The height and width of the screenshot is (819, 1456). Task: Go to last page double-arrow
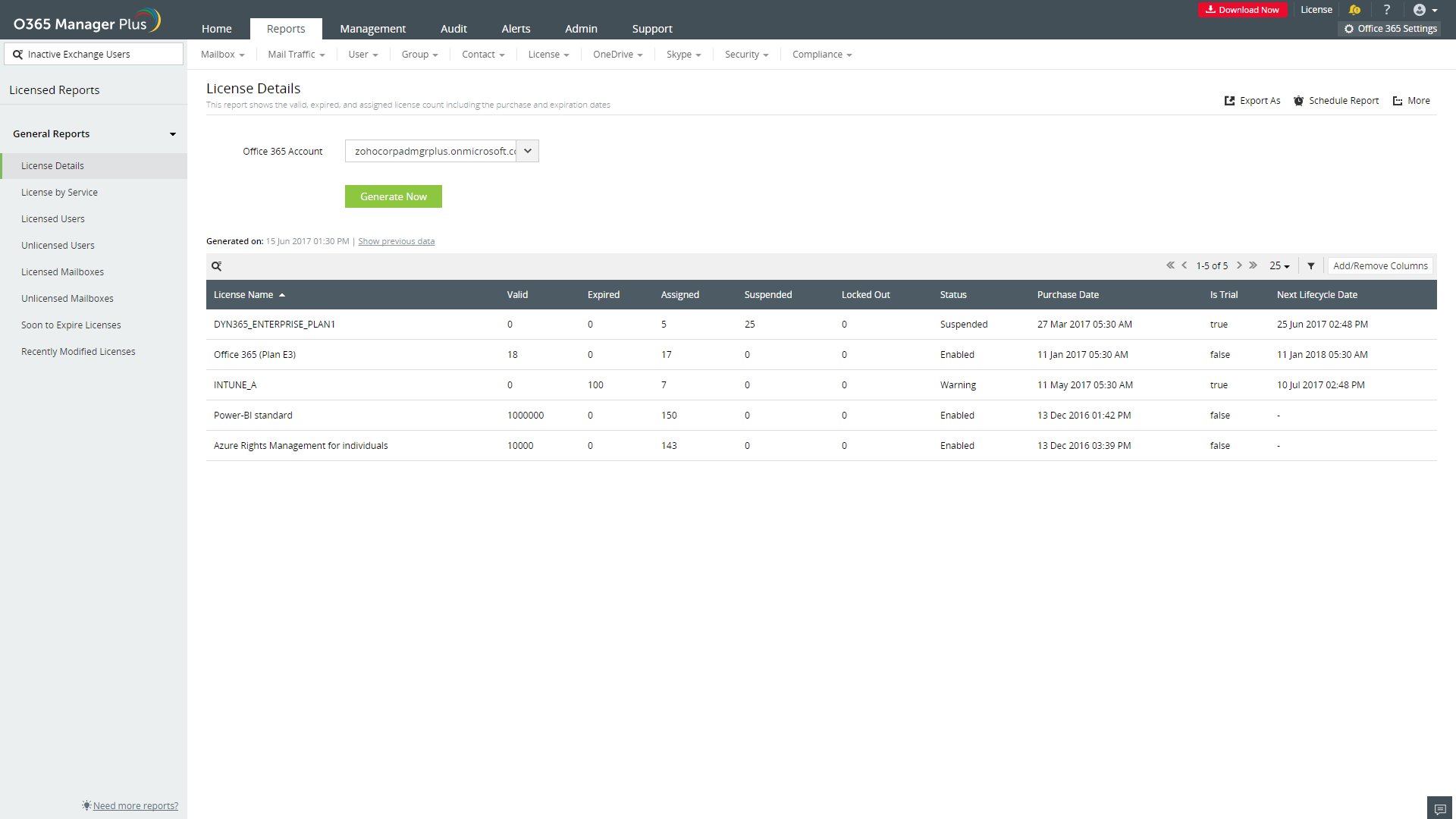pos(1254,265)
